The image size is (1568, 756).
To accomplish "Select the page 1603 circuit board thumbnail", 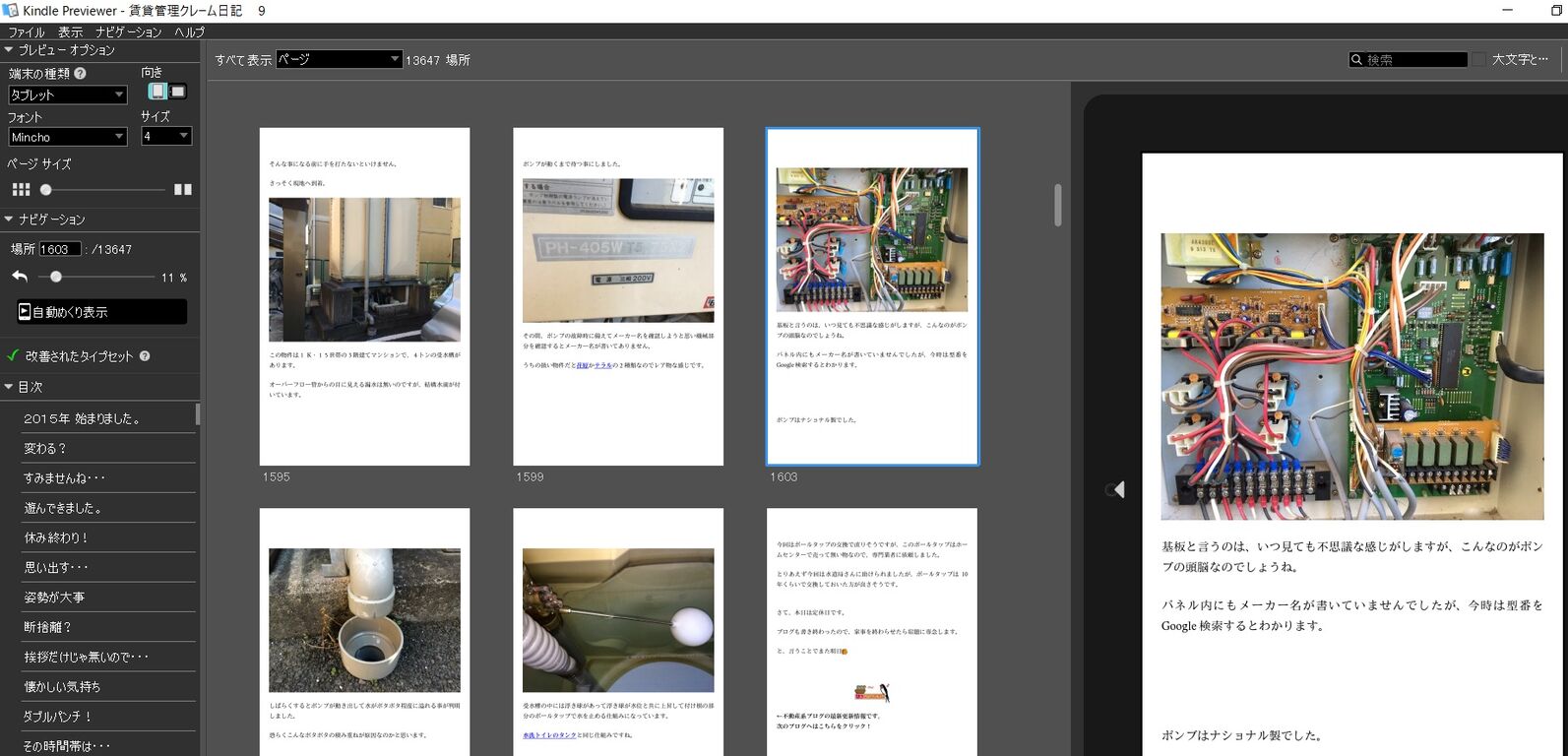I will point(873,296).
